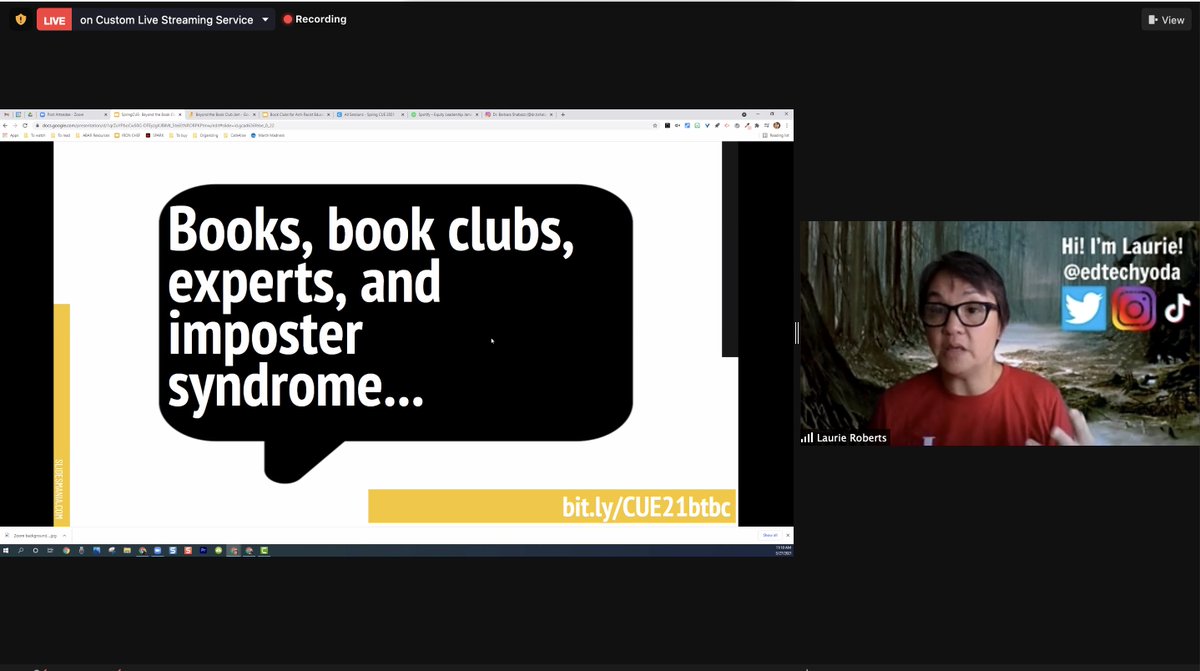Click Show all in the downloads bar

[768, 535]
